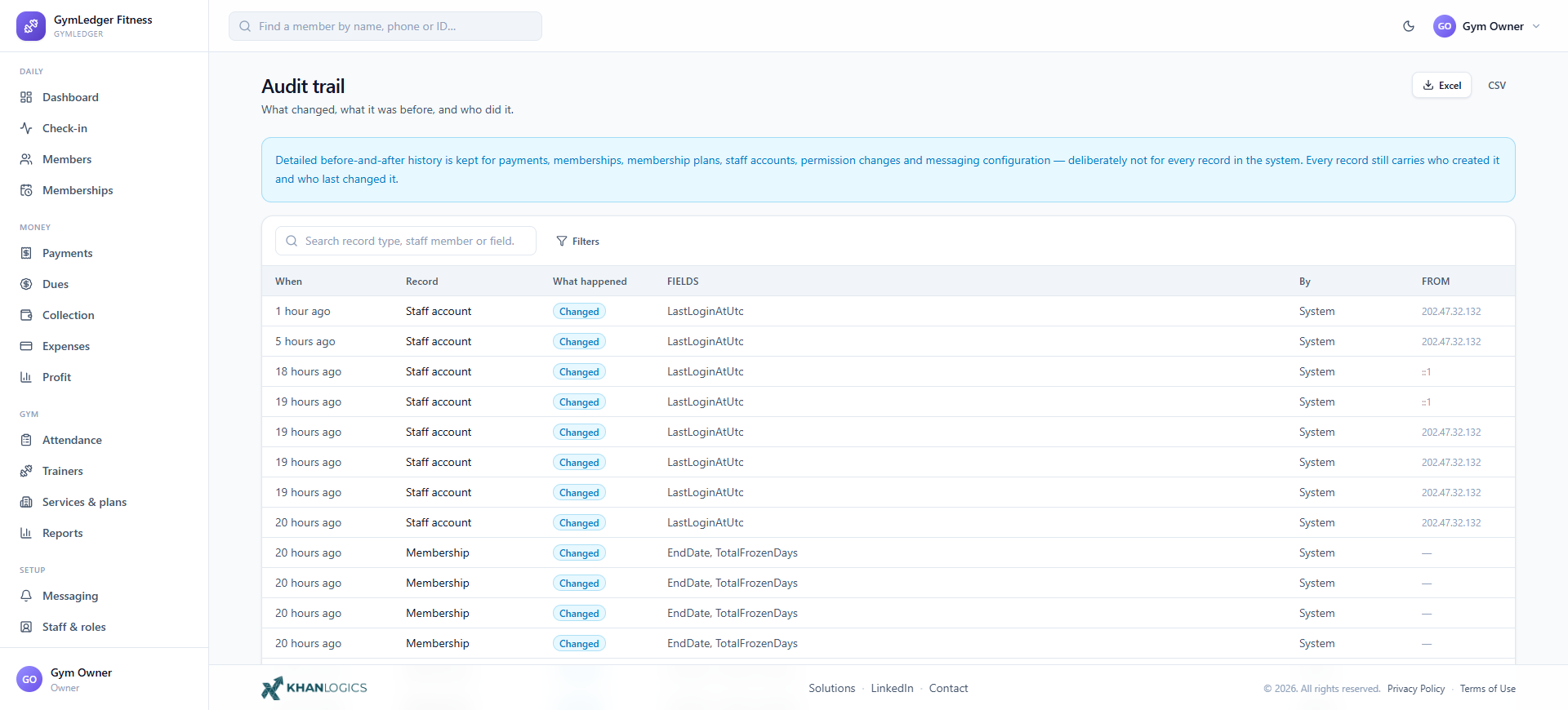Toggle dark mode with moon icon
The image size is (1568, 710).
[x=1409, y=26]
